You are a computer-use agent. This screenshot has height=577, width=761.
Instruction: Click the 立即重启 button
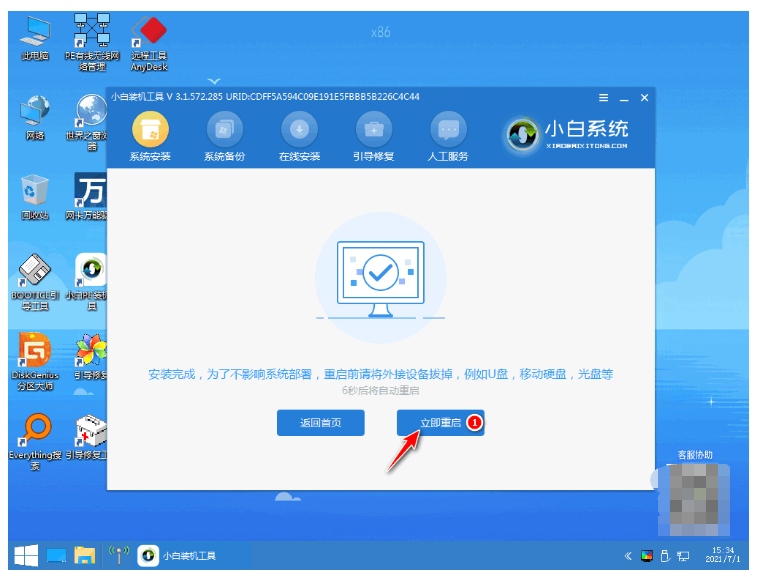441,423
